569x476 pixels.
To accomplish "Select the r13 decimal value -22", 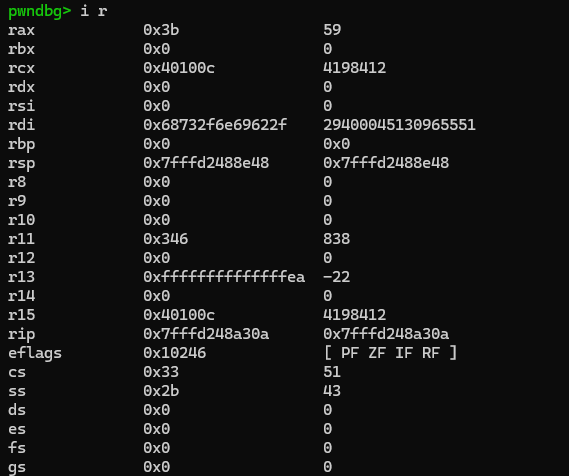I will click(x=336, y=277).
